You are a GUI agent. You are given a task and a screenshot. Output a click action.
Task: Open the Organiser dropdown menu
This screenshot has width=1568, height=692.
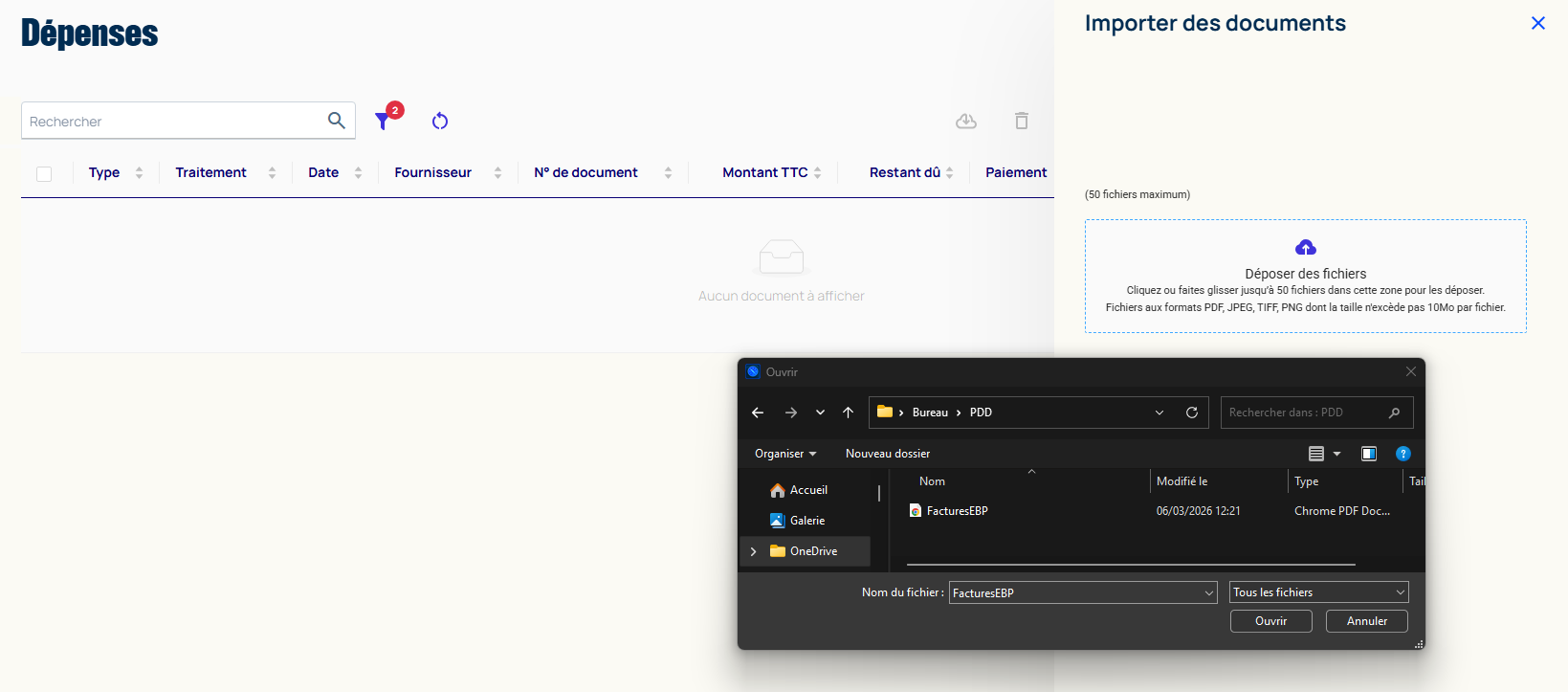point(785,454)
